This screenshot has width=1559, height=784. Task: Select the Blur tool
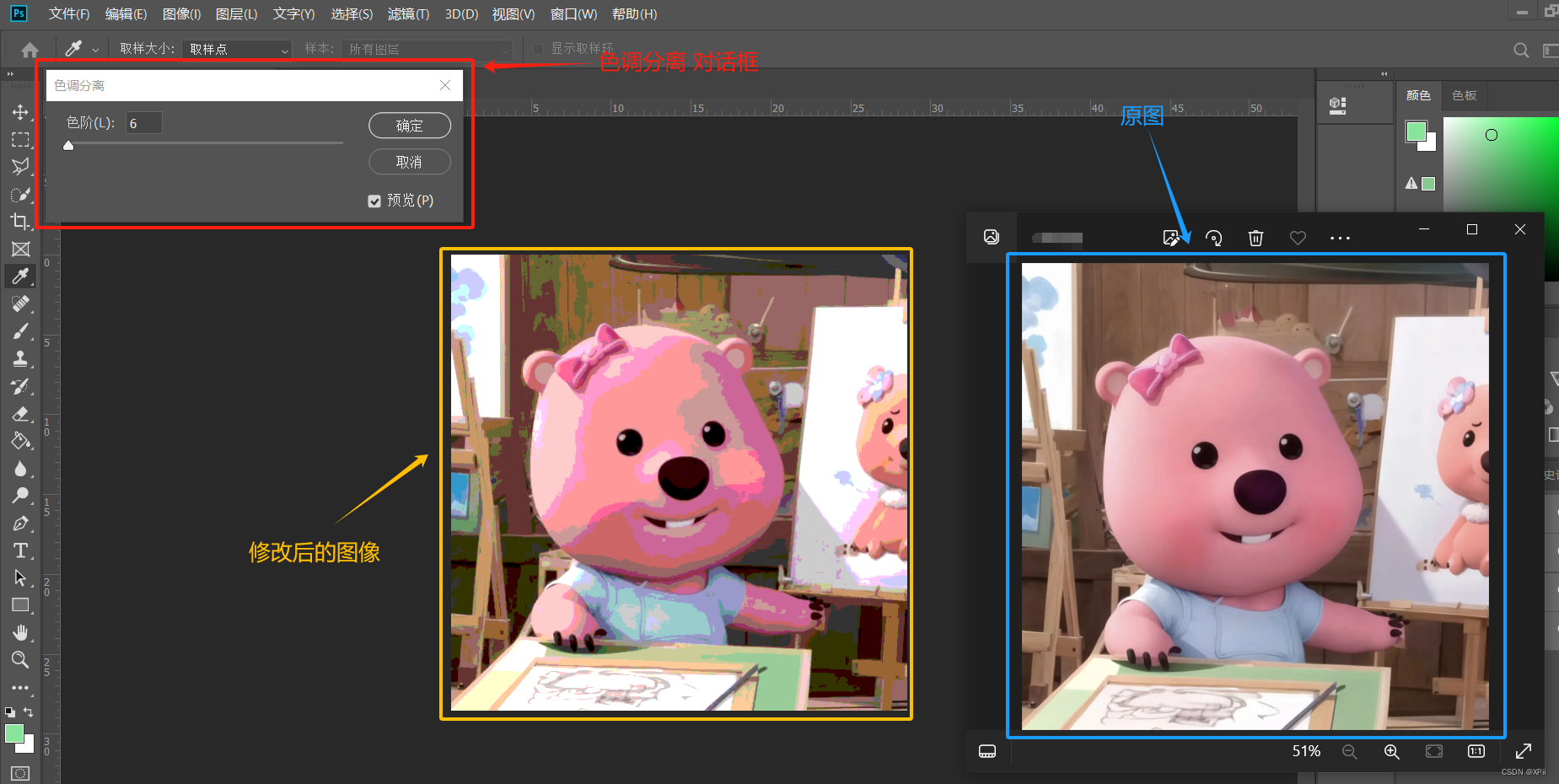point(20,469)
